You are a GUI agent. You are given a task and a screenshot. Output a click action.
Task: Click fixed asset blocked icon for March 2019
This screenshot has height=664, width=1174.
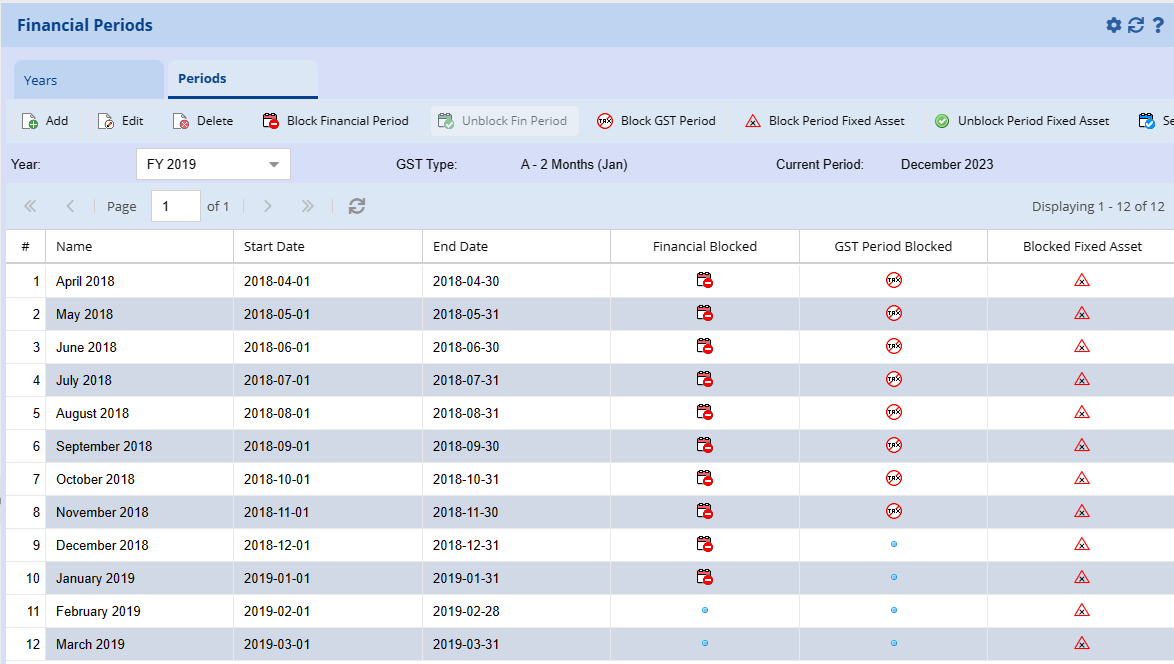pos(1081,644)
